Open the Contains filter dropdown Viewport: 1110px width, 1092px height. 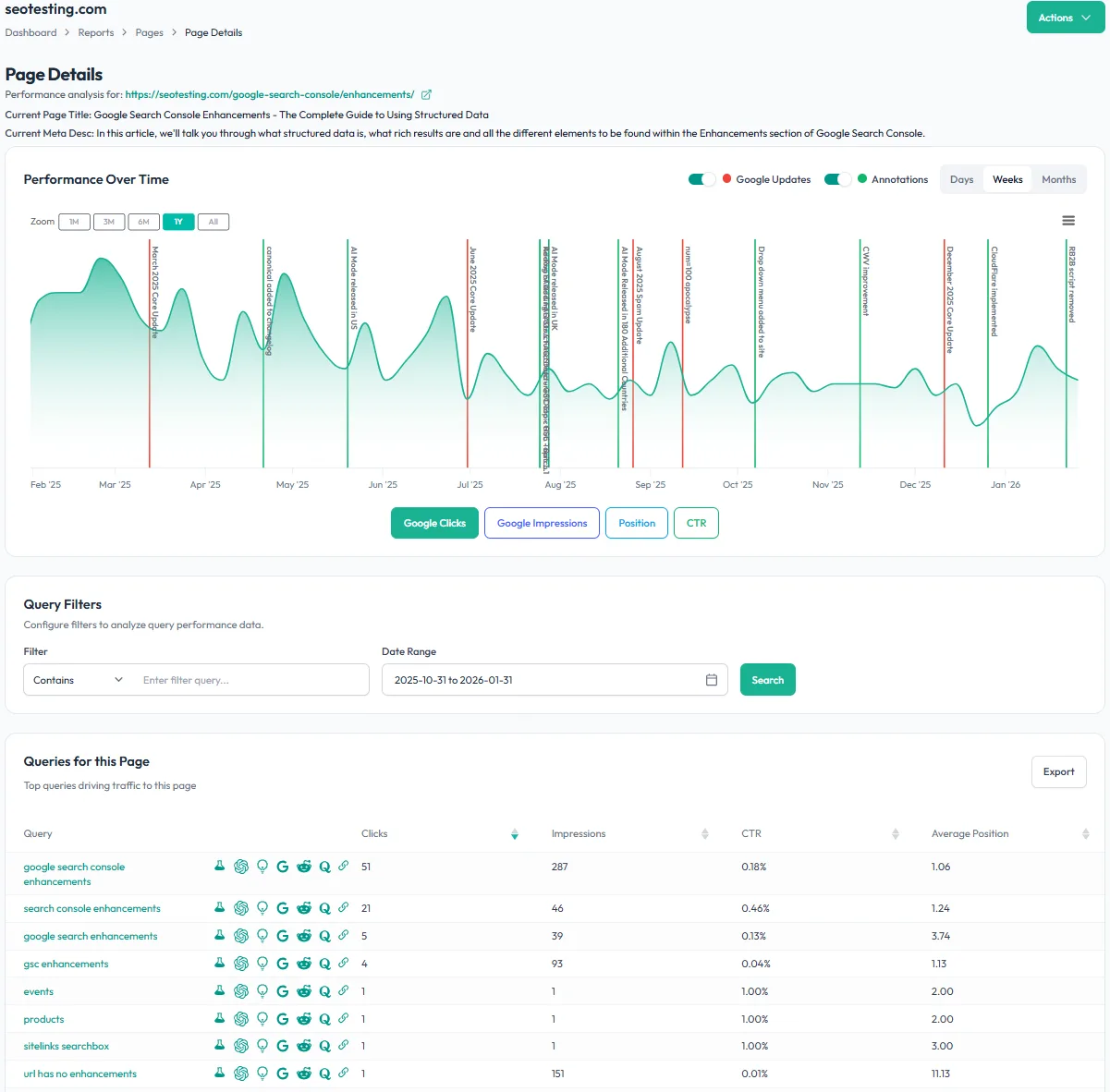[78, 680]
